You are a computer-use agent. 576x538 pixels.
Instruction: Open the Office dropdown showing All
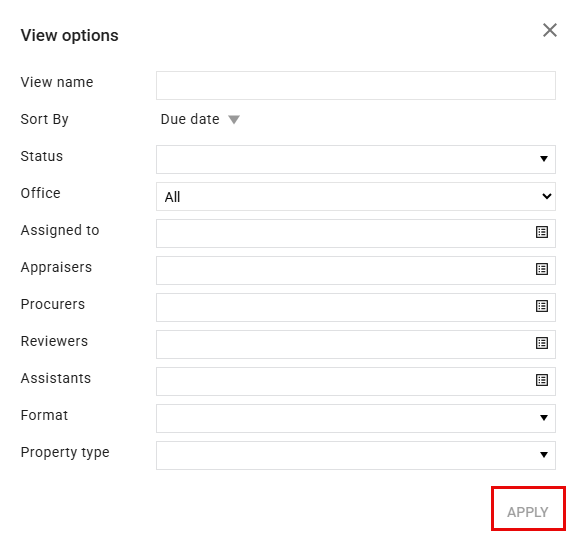pyautogui.click(x=356, y=196)
